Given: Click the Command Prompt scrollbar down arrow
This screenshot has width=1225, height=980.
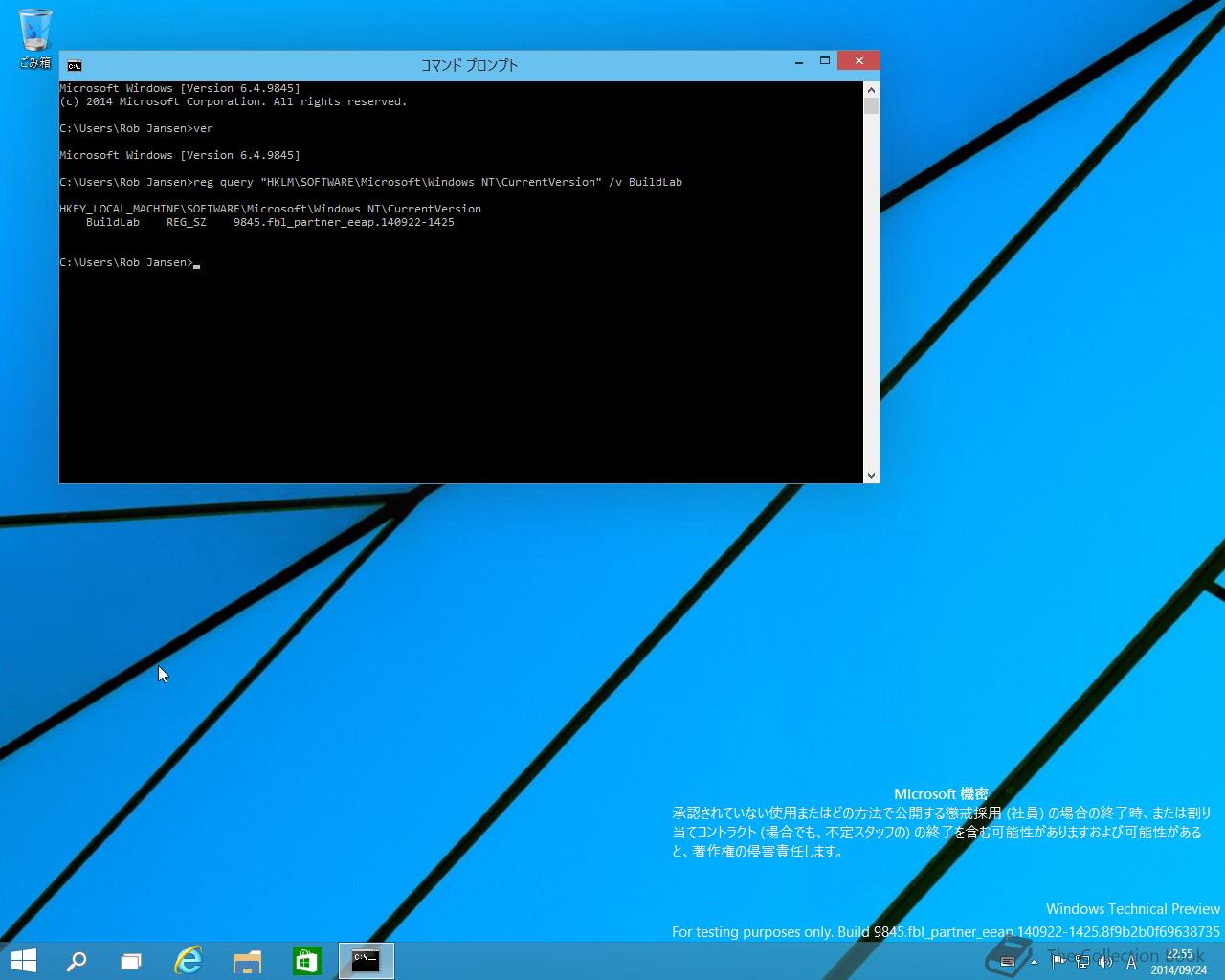Looking at the screenshot, I should 871,475.
